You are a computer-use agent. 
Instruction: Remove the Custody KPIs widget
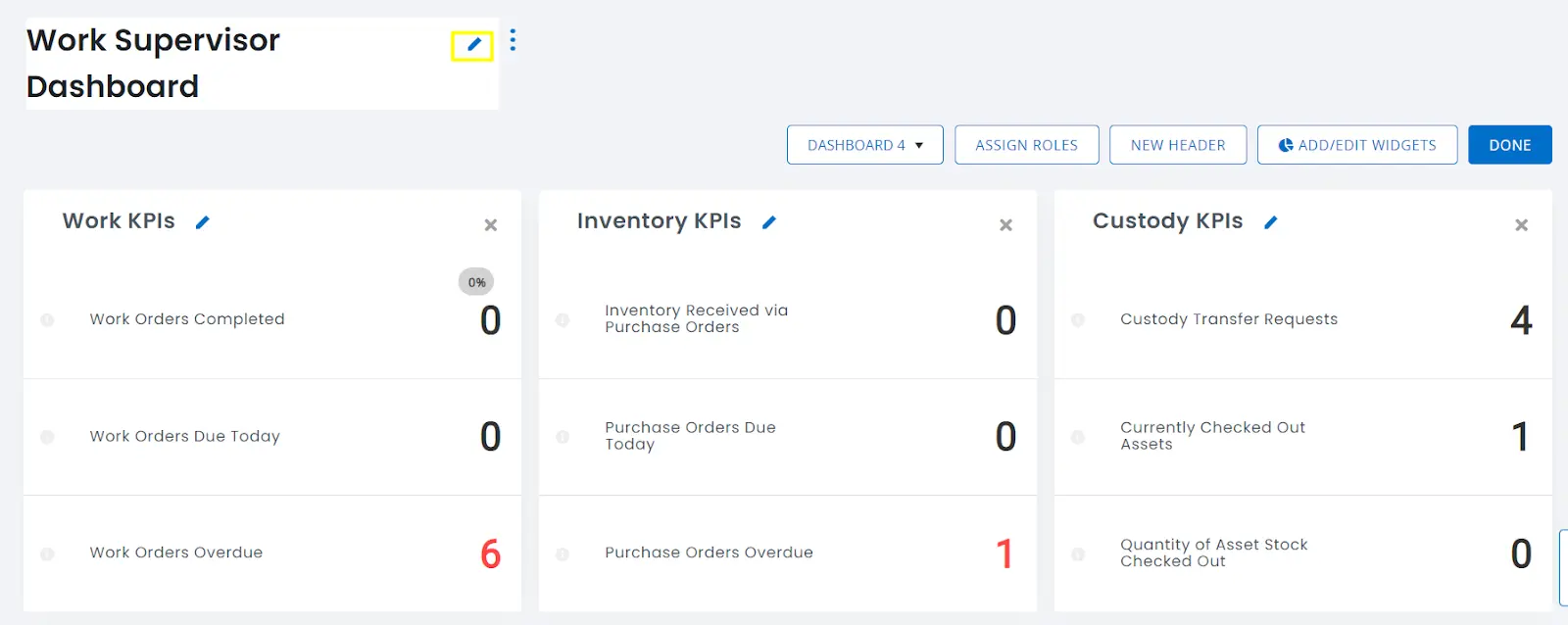coord(1522,225)
